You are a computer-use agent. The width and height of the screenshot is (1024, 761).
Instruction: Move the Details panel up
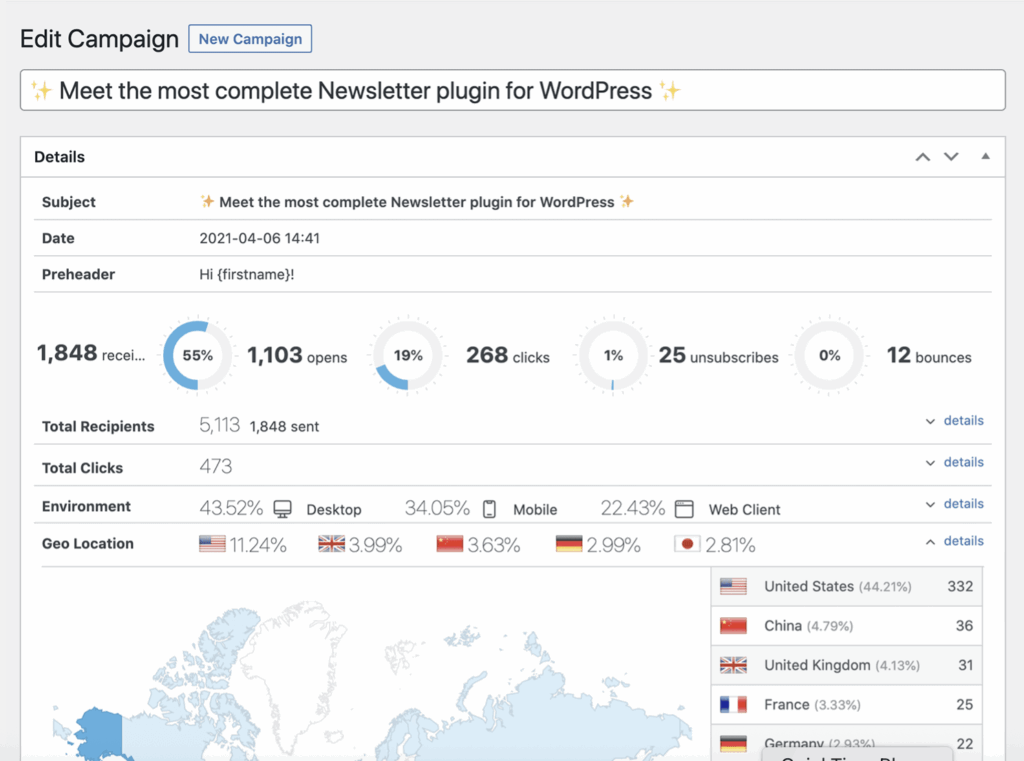pyautogui.click(x=922, y=157)
